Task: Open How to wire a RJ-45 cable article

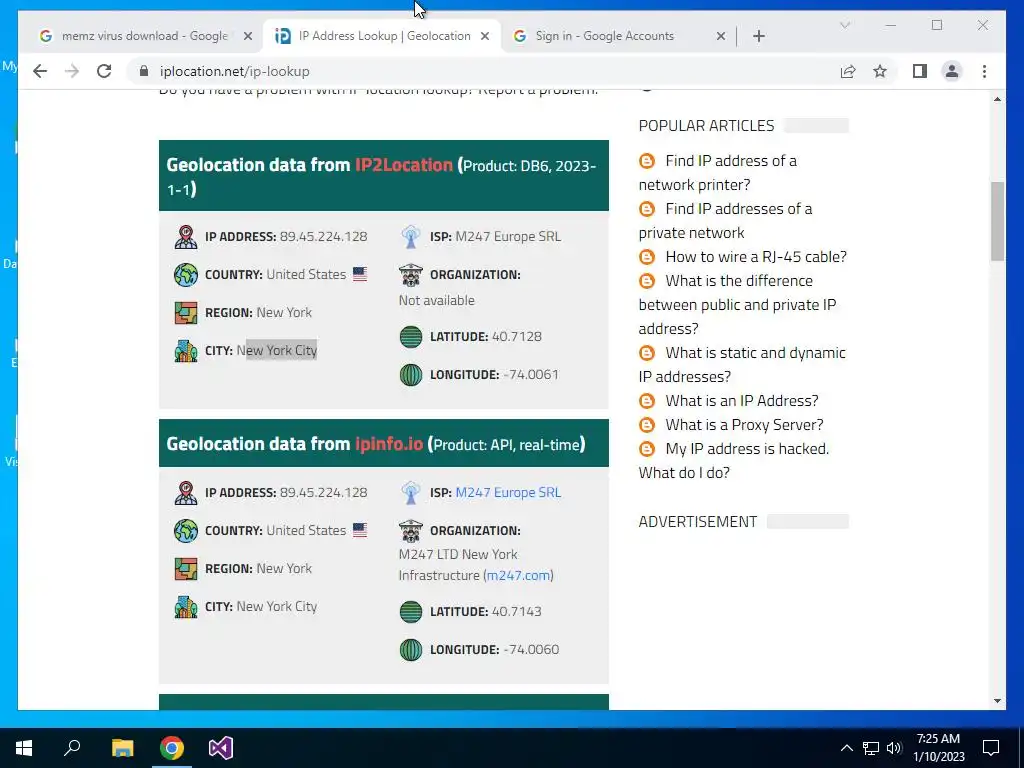Action: [756, 257]
